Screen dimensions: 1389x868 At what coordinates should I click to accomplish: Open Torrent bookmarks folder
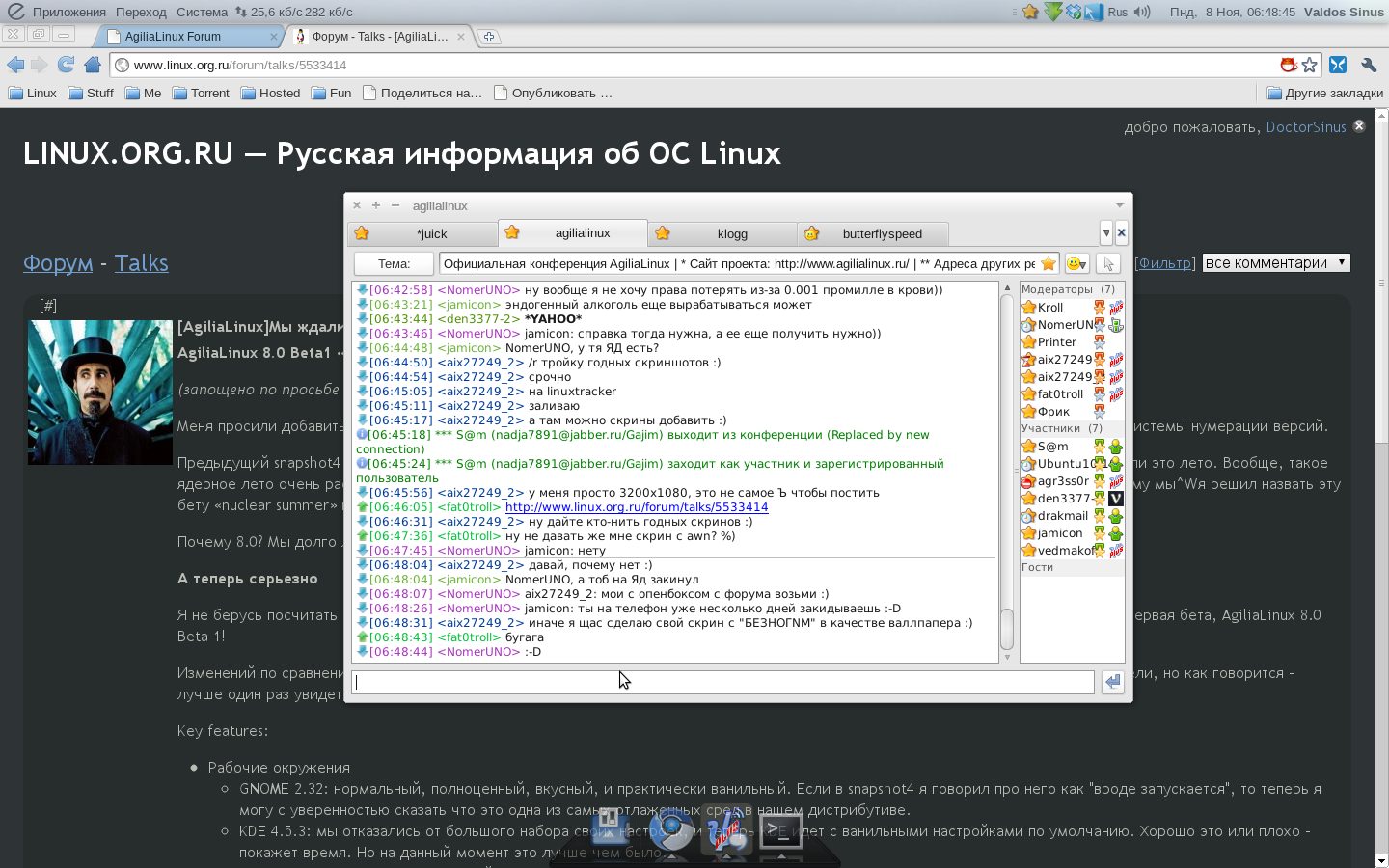click(x=201, y=94)
